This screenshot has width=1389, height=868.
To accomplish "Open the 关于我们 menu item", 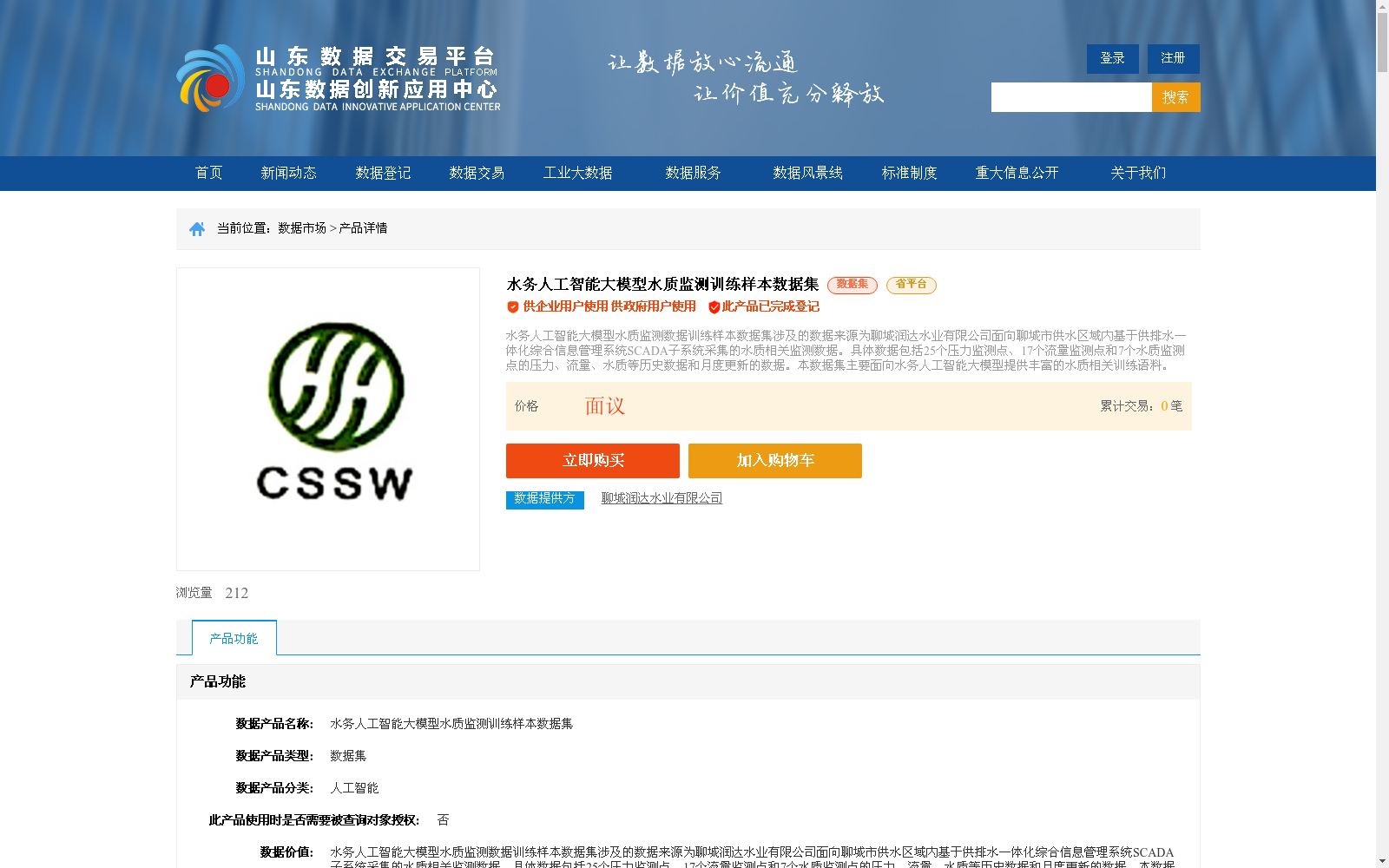I will (x=1138, y=173).
